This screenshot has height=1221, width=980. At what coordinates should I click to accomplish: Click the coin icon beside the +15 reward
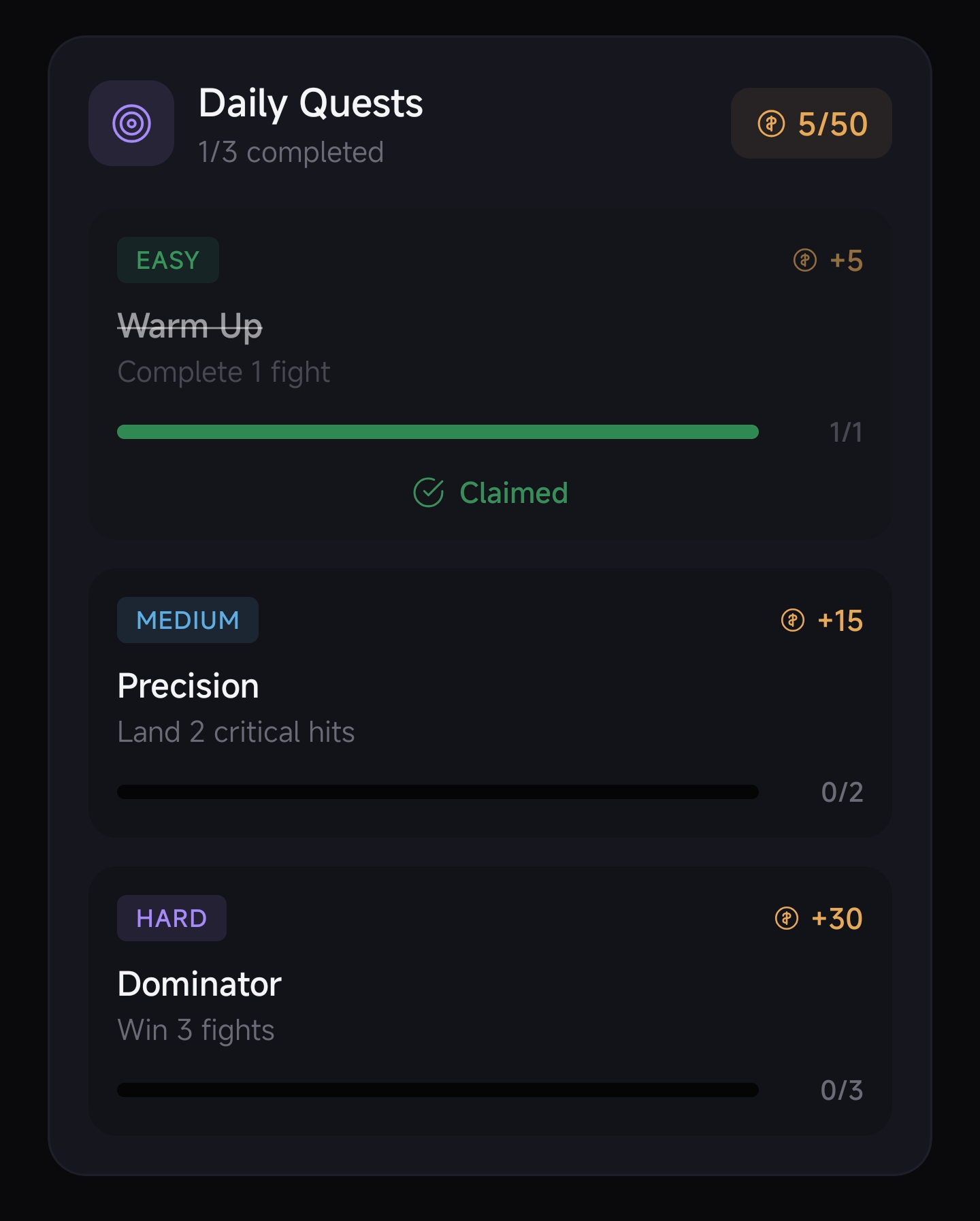(791, 620)
